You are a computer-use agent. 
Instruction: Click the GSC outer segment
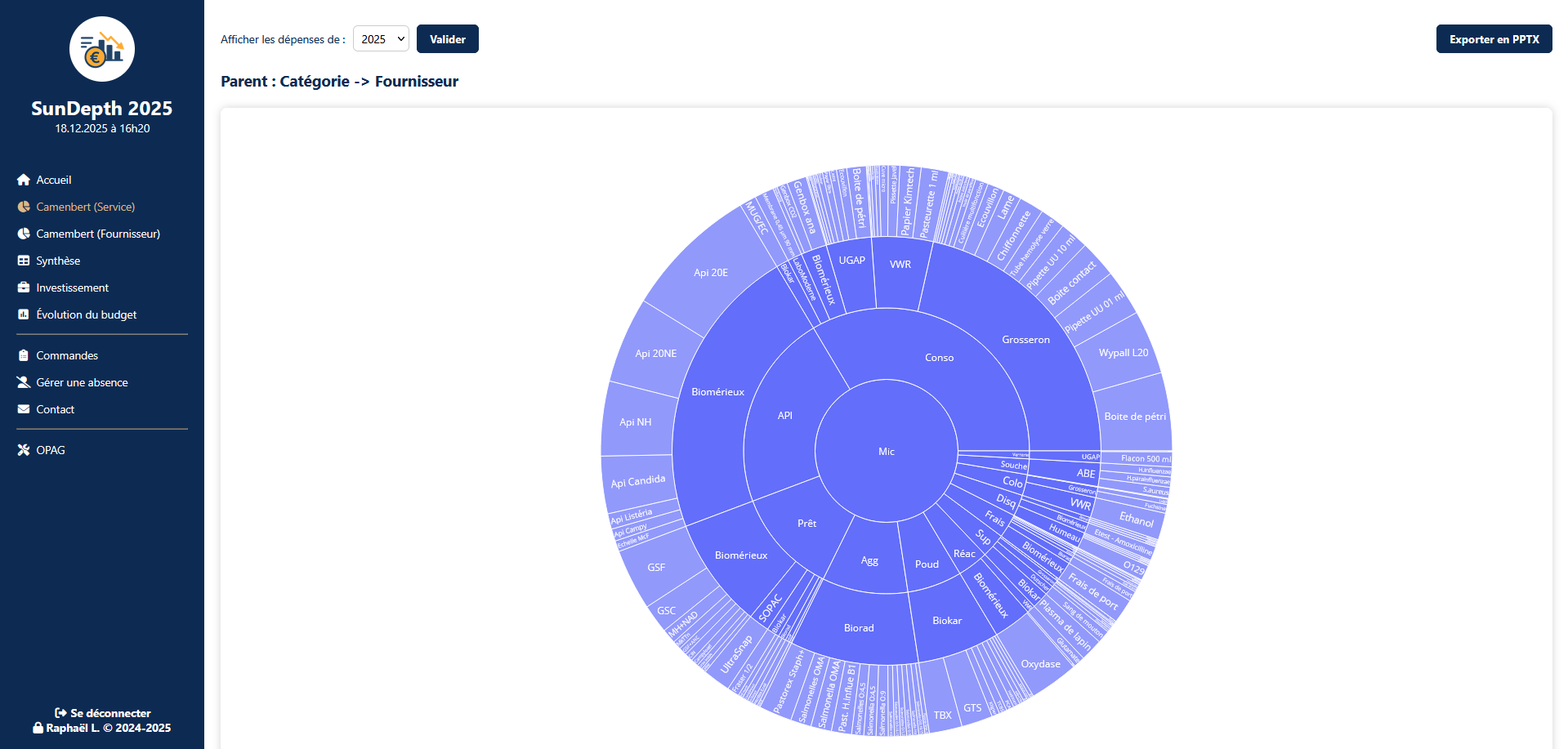coord(667,611)
